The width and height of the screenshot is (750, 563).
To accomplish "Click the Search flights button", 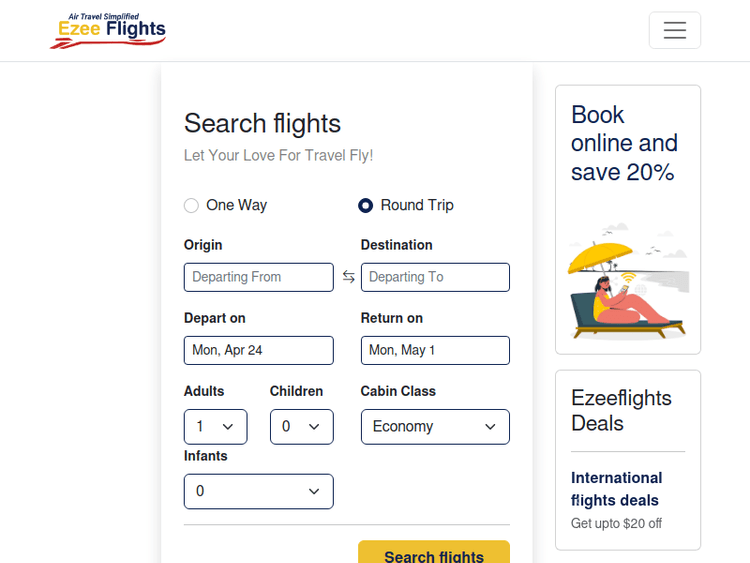I will [434, 554].
